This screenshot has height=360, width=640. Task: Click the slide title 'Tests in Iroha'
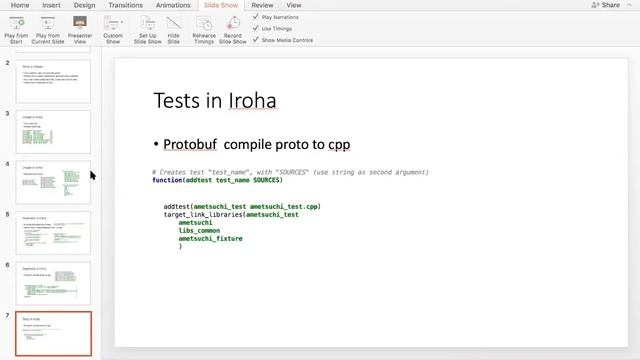(215, 100)
